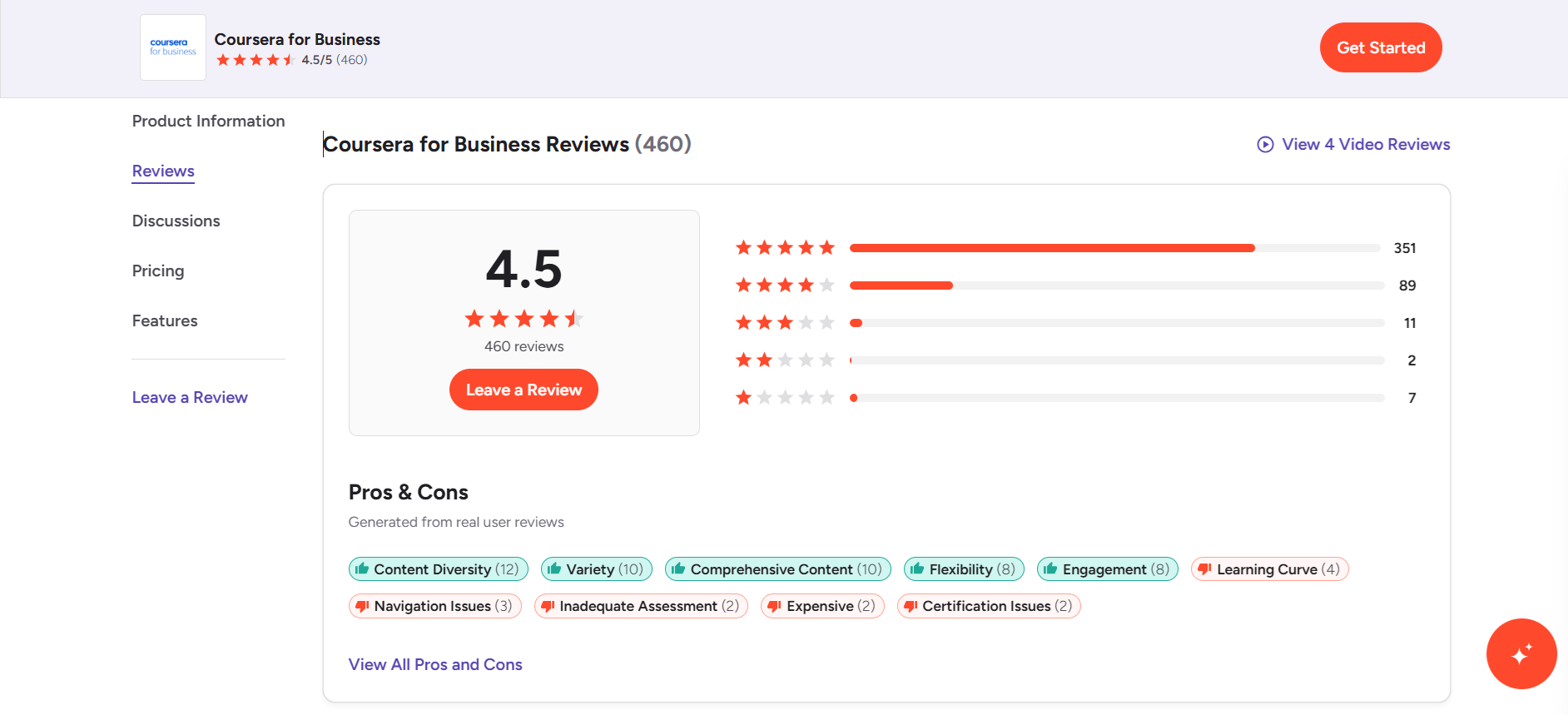Select the Certification Issues (2) con tag
Screen dimensions: 1568x715
[989, 606]
